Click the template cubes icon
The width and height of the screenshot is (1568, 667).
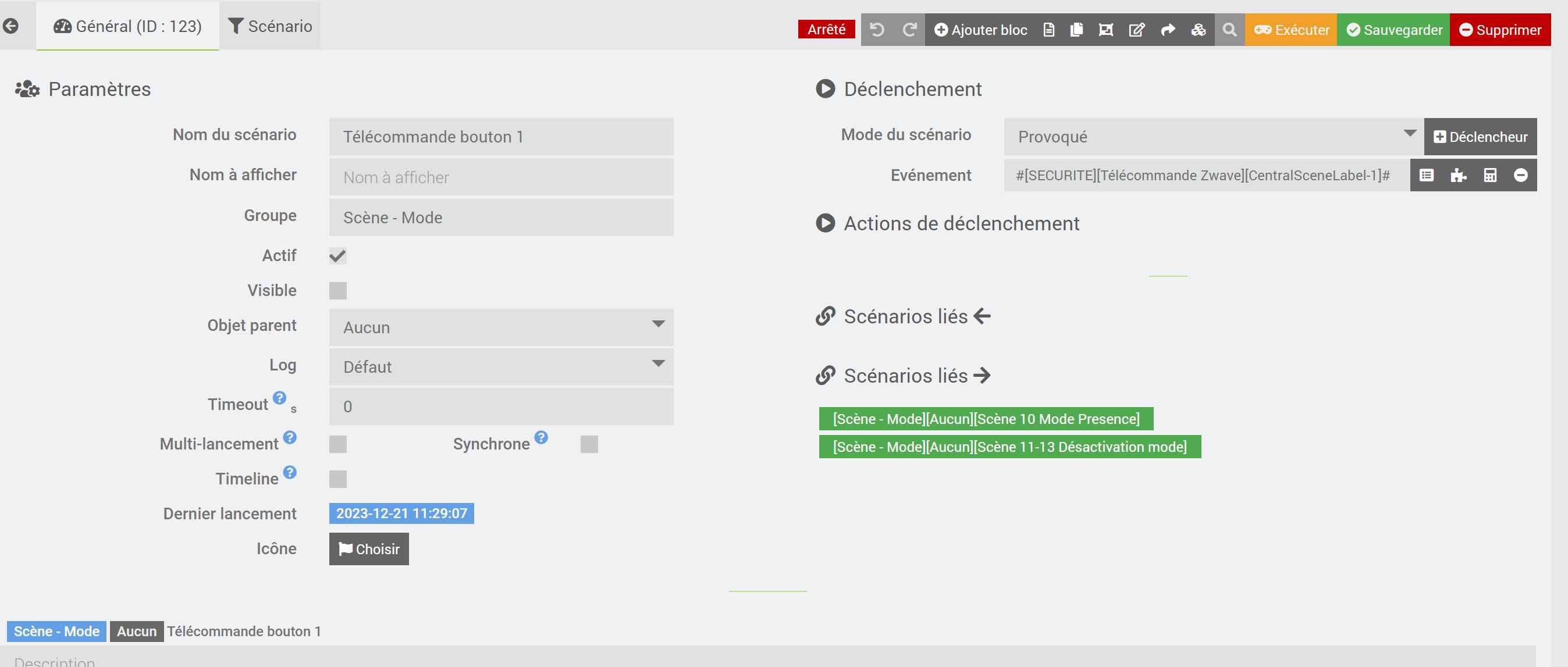tap(1198, 30)
